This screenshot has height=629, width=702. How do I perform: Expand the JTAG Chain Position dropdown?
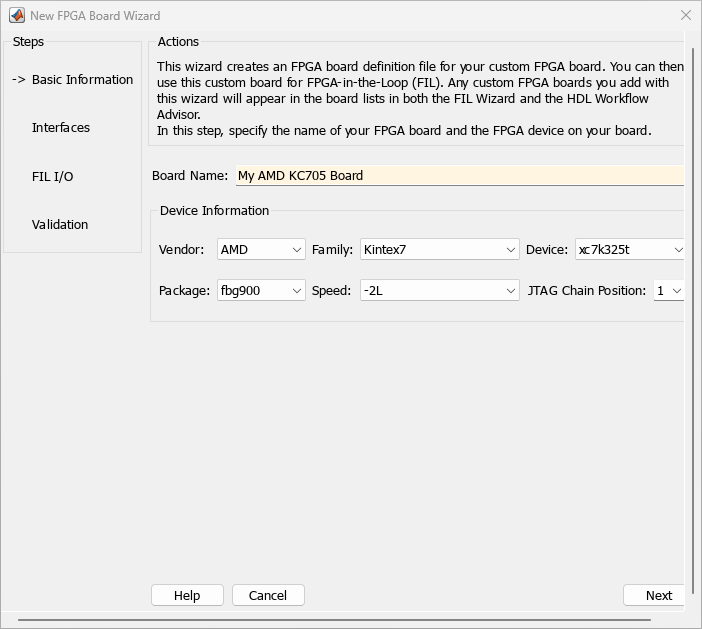[x=668, y=291]
